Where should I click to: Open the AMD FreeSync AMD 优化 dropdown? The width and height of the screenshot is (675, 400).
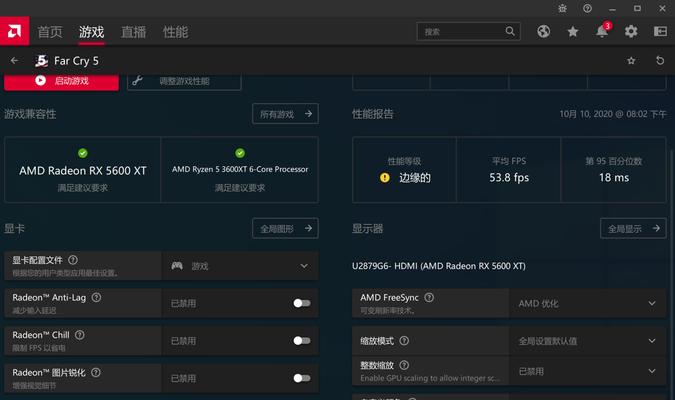(x=588, y=303)
